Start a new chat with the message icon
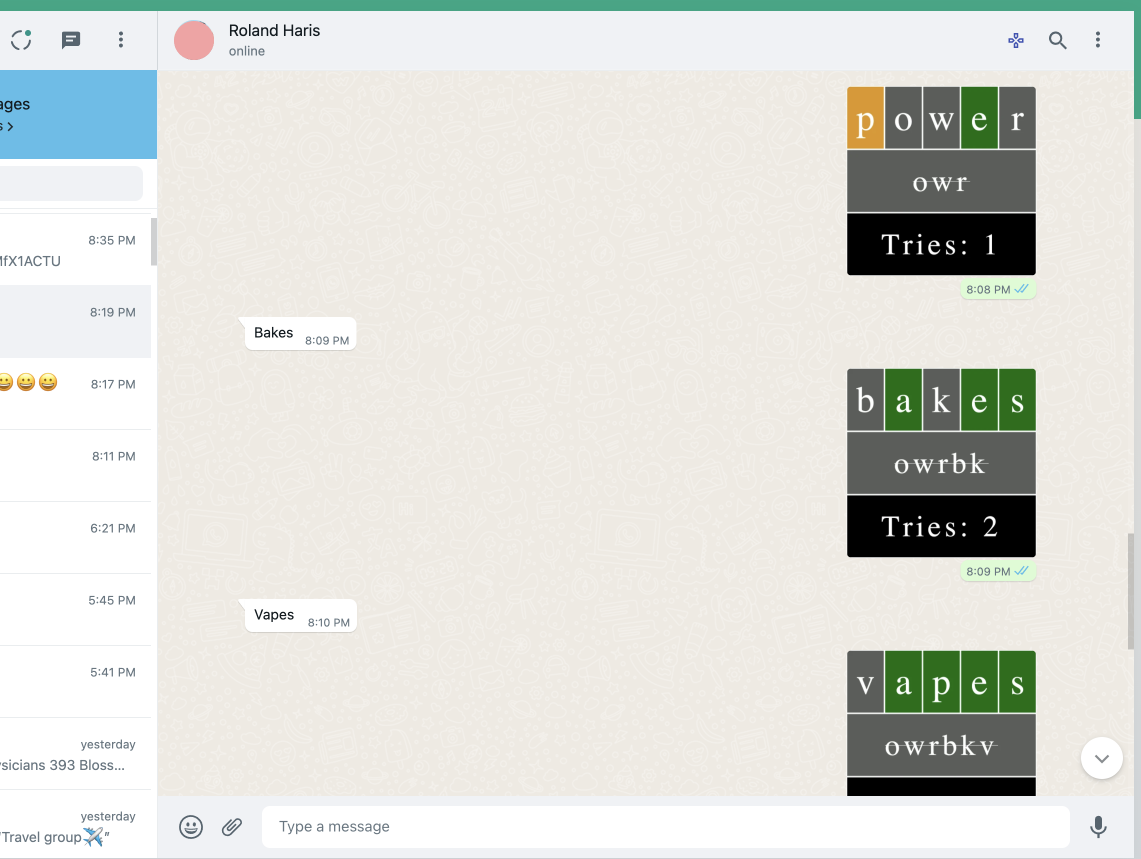 coord(69,40)
